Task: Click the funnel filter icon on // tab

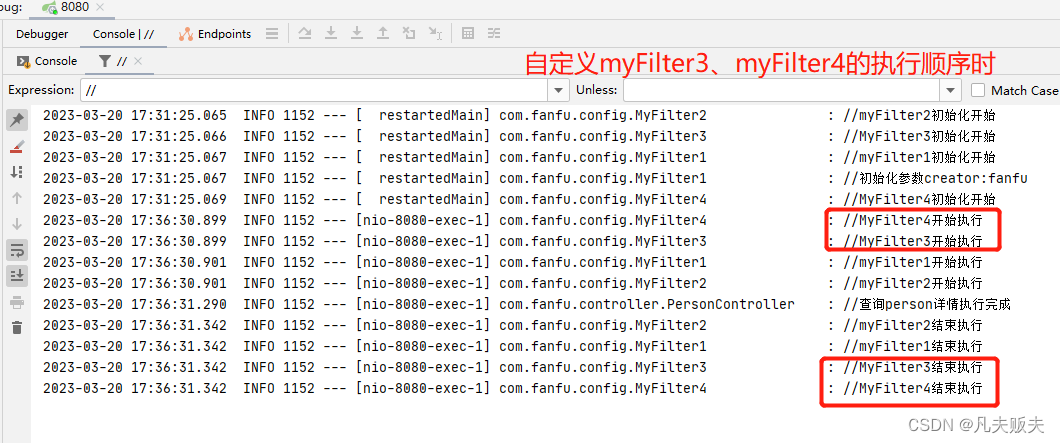Action: point(105,61)
